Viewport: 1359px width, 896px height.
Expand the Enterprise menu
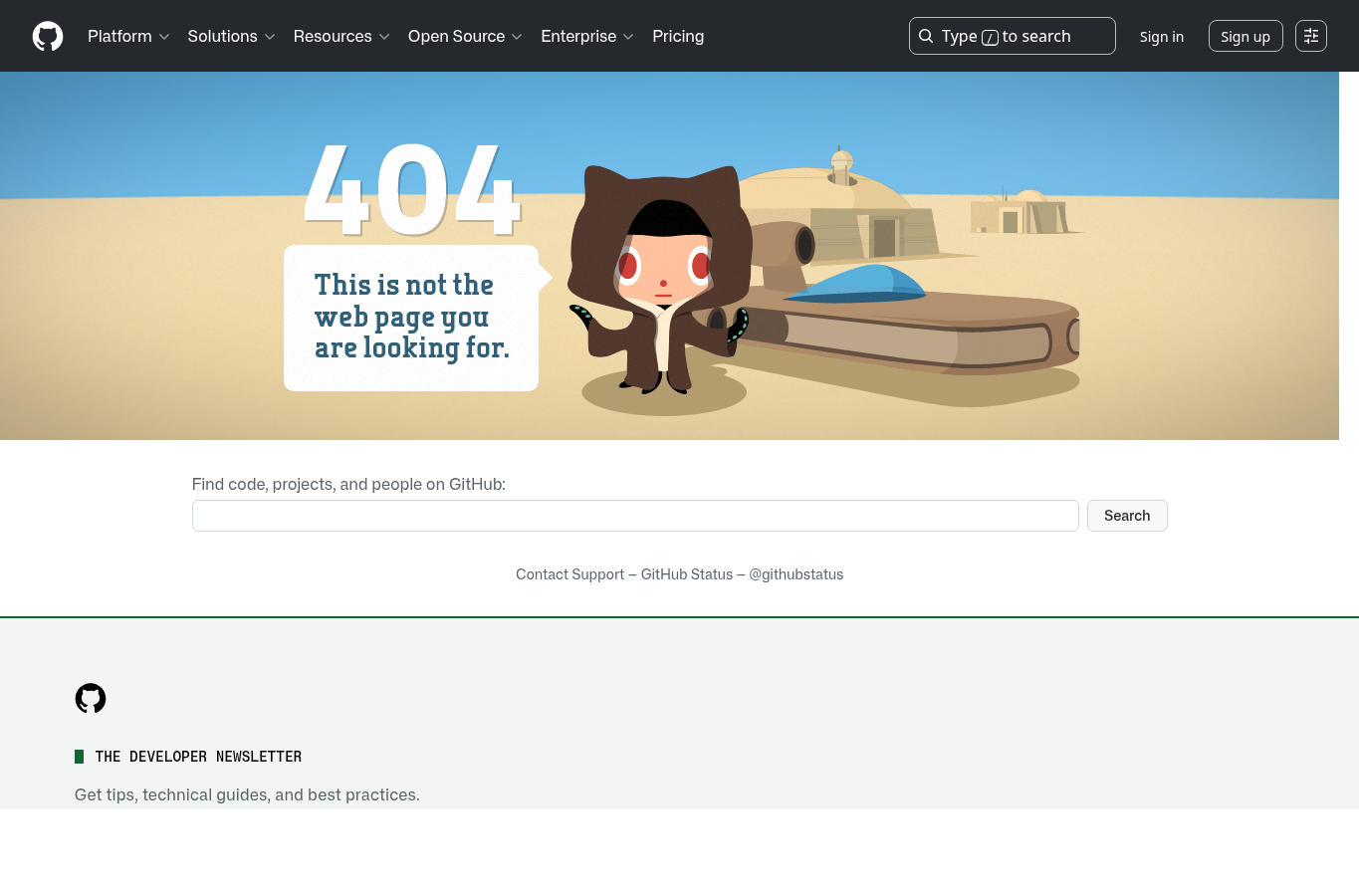pos(587,36)
